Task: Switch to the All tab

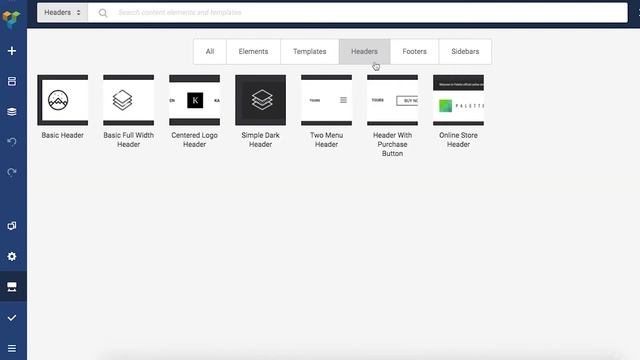Action: pyautogui.click(x=210, y=51)
